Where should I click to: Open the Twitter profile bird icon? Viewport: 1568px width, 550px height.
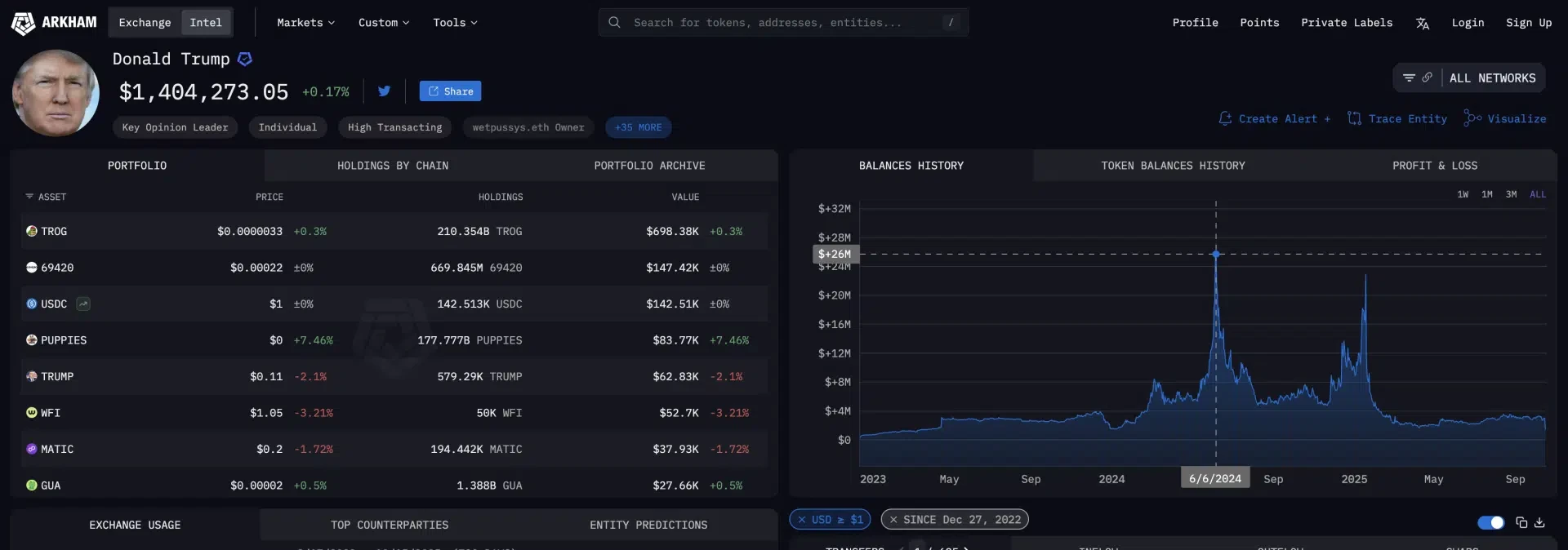click(384, 91)
